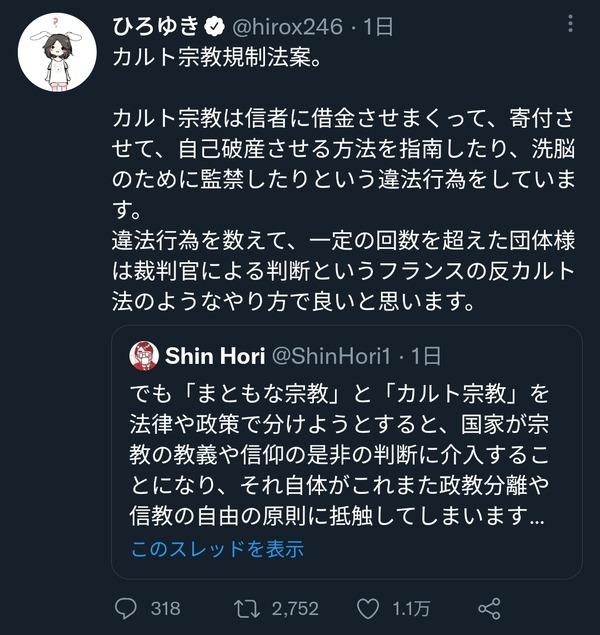Click the このスレッドを表示 link

pyautogui.click(x=217, y=549)
